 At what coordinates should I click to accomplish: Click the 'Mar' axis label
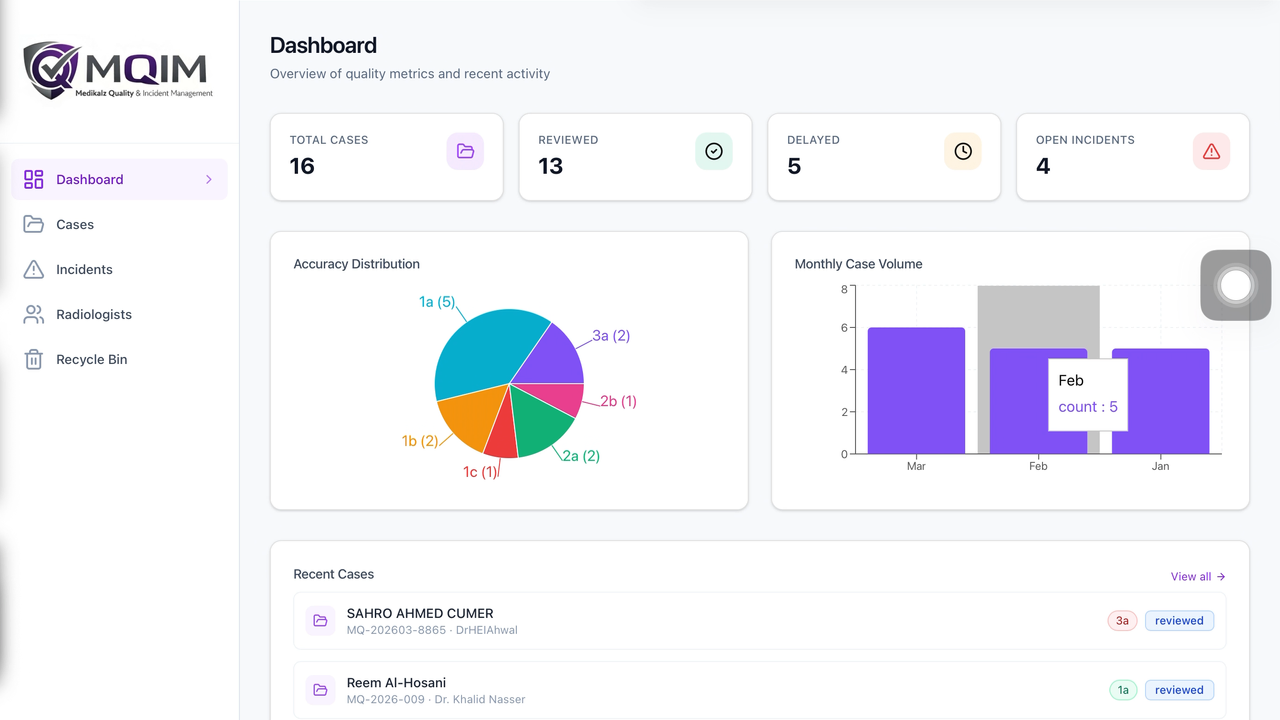916,466
